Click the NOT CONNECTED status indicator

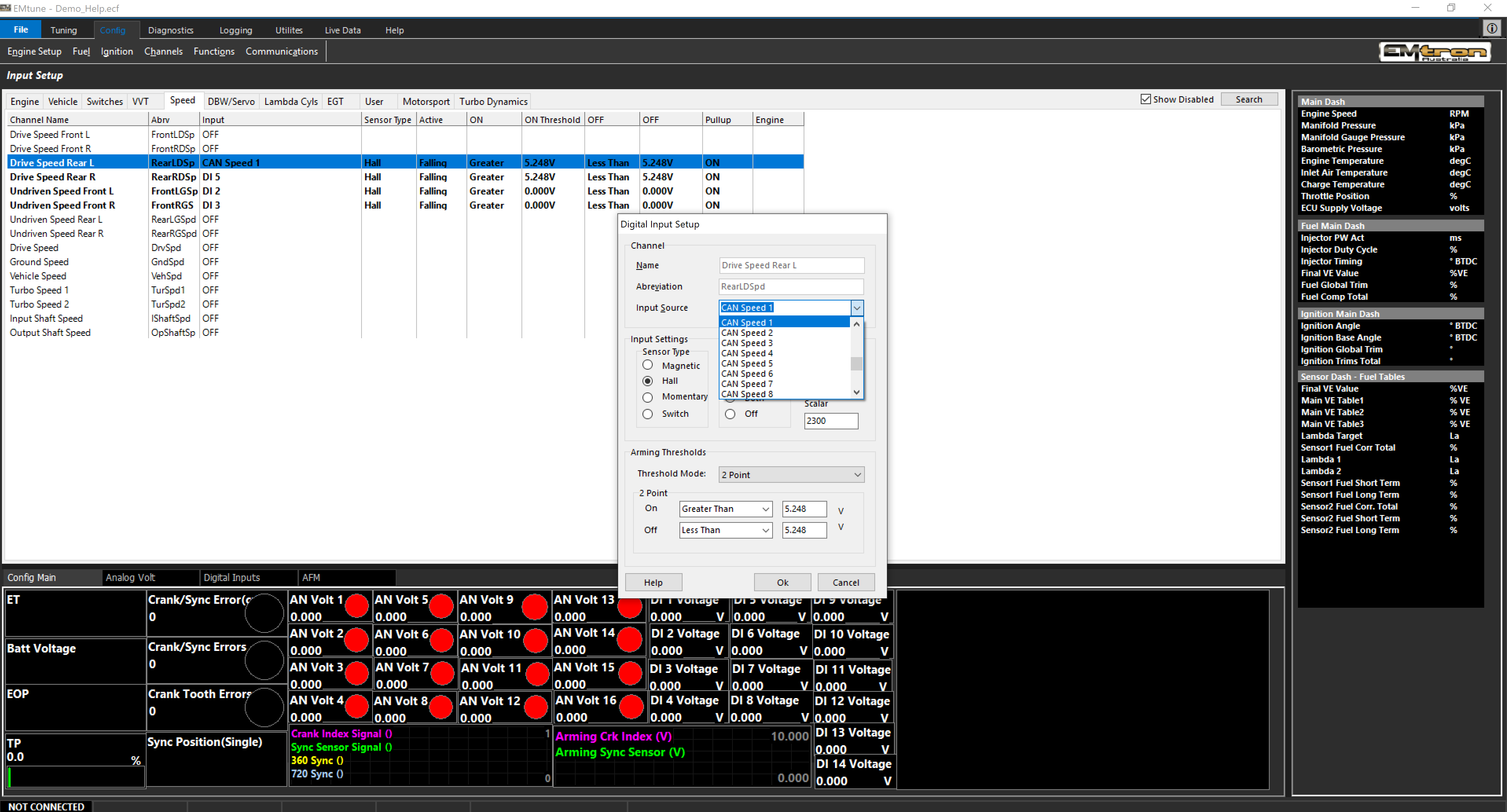[x=46, y=806]
